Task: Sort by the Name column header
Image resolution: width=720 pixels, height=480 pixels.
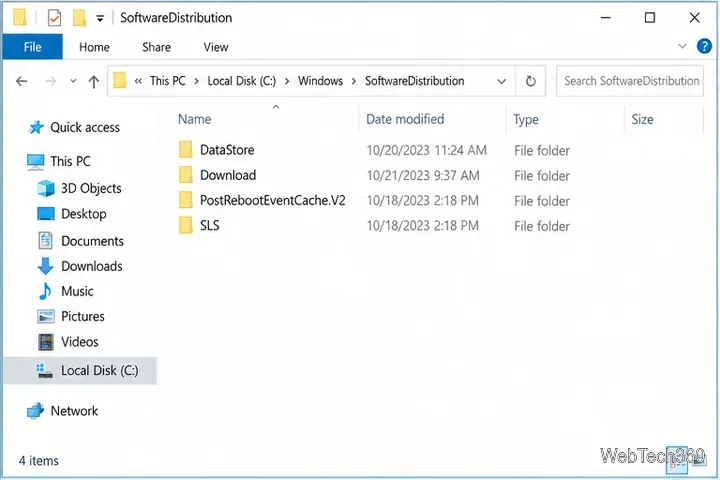Action: click(x=195, y=119)
